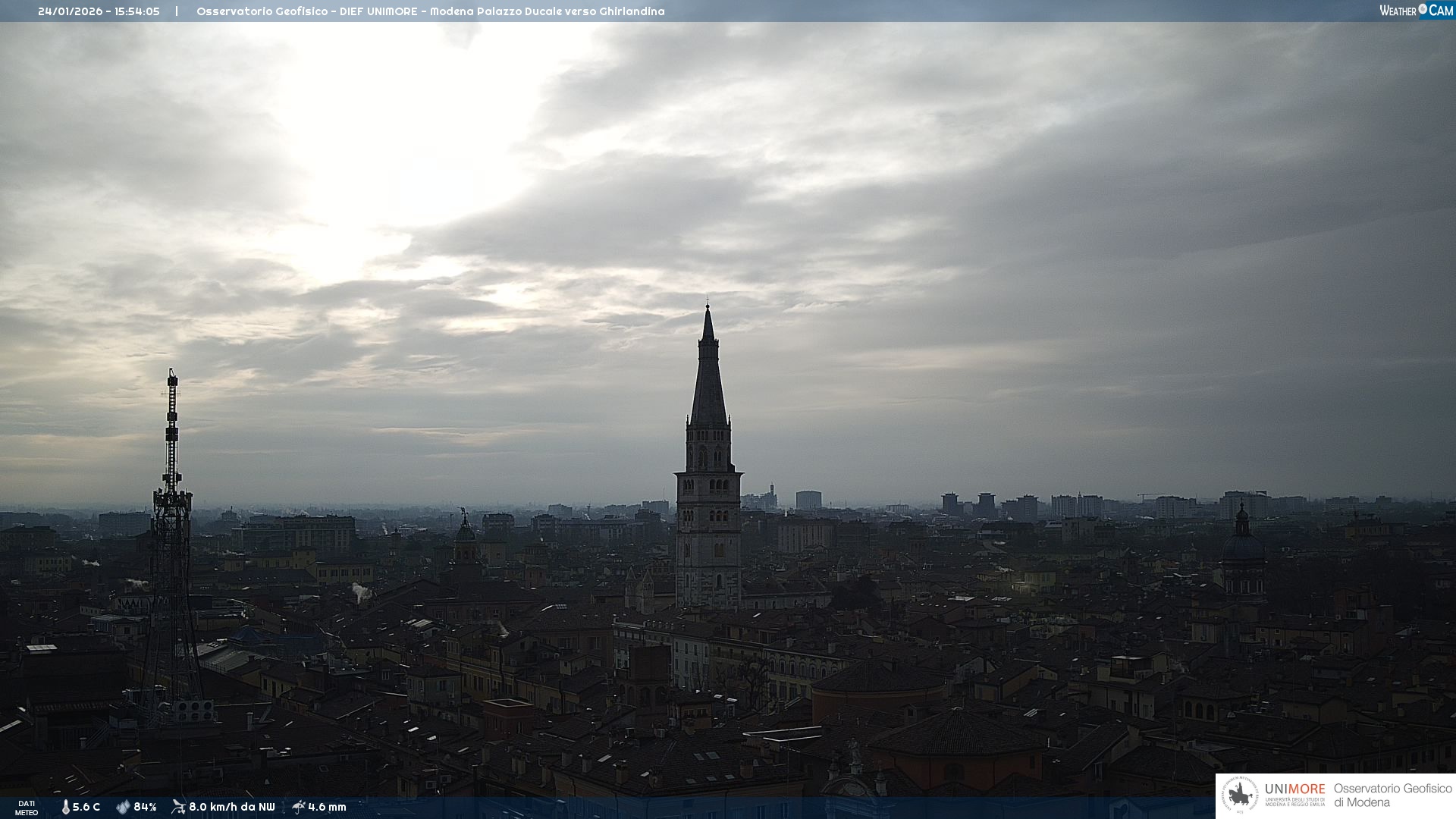
Task: Click the DATI METEO label
Action: pos(27,808)
